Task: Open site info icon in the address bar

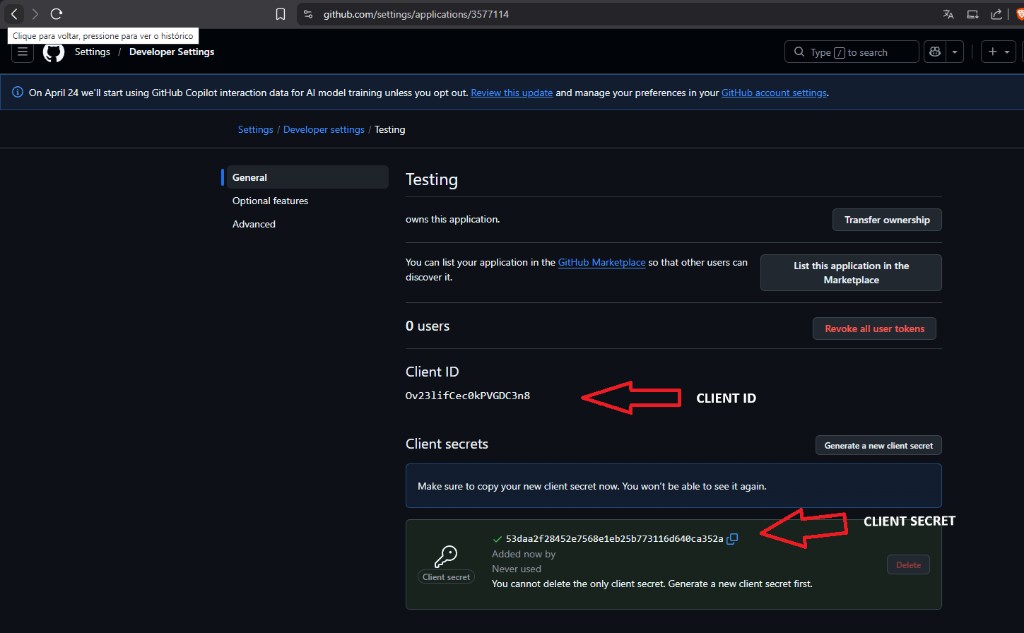Action: click(308, 14)
